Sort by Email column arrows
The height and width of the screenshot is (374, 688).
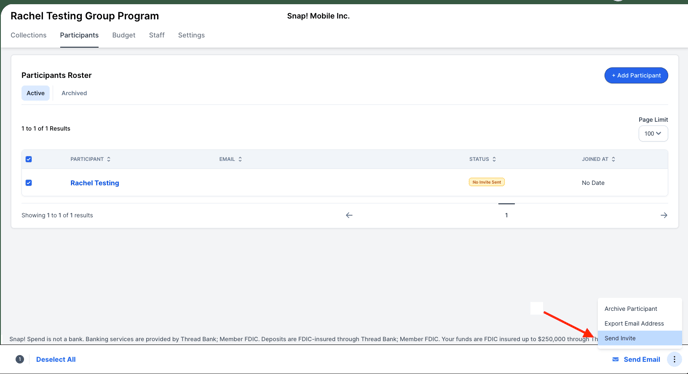(x=240, y=159)
